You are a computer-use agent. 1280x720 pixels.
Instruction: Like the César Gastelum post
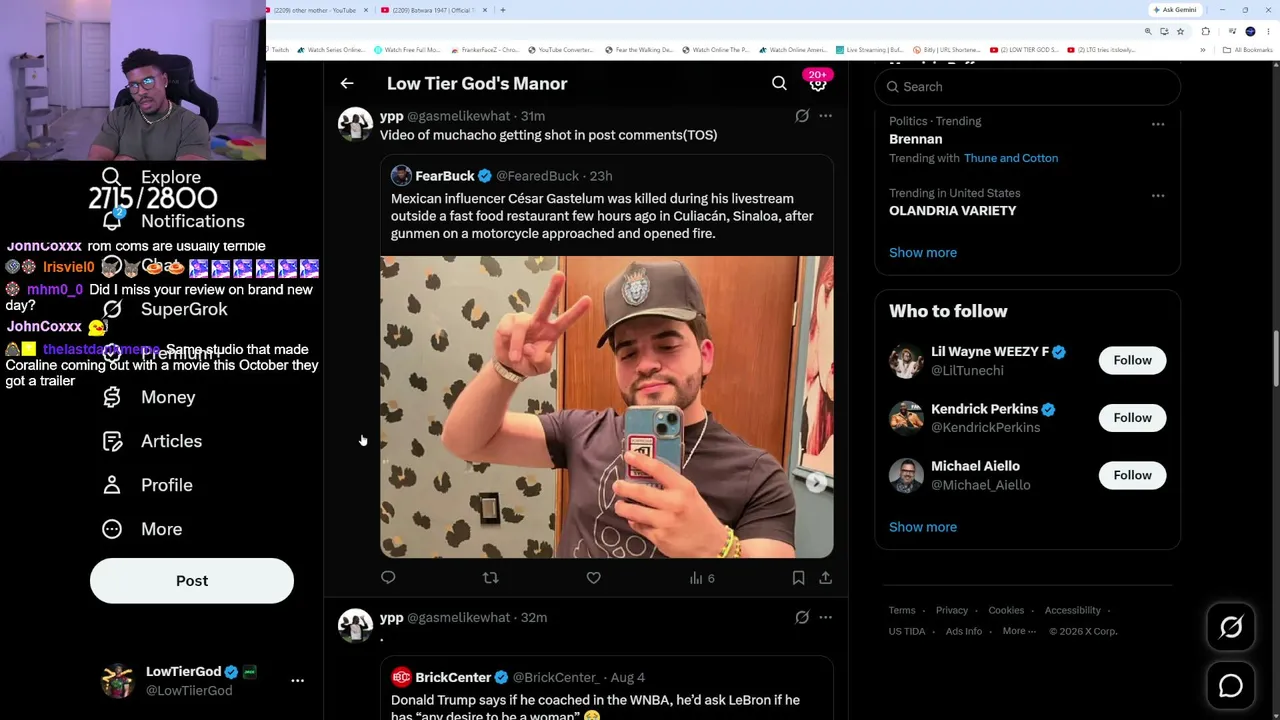593,577
